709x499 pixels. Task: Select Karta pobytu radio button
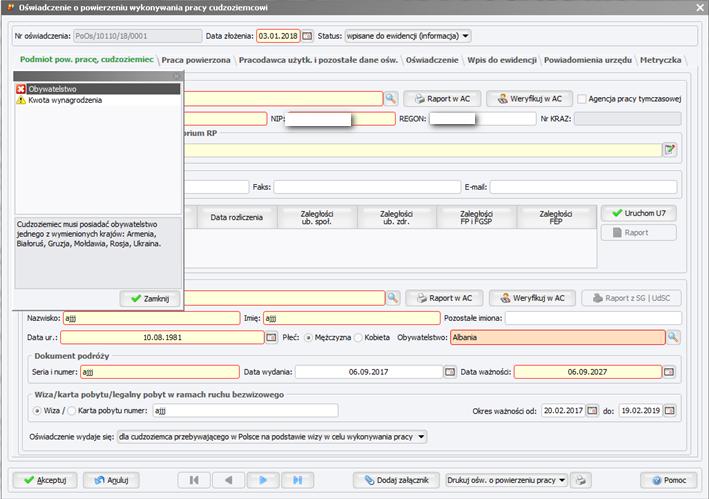click(71, 411)
